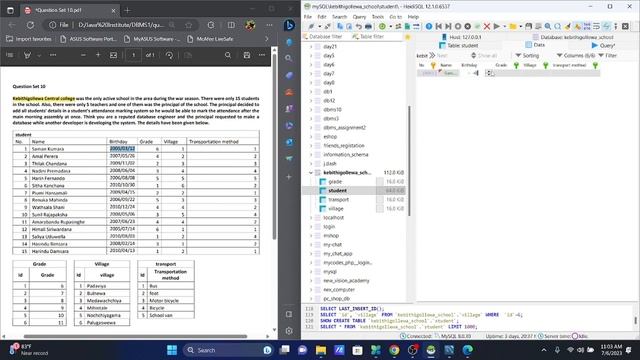Click the Edge refresh page icon
Image resolution: width=640 pixels, height=360 pixels.
tap(30, 25)
